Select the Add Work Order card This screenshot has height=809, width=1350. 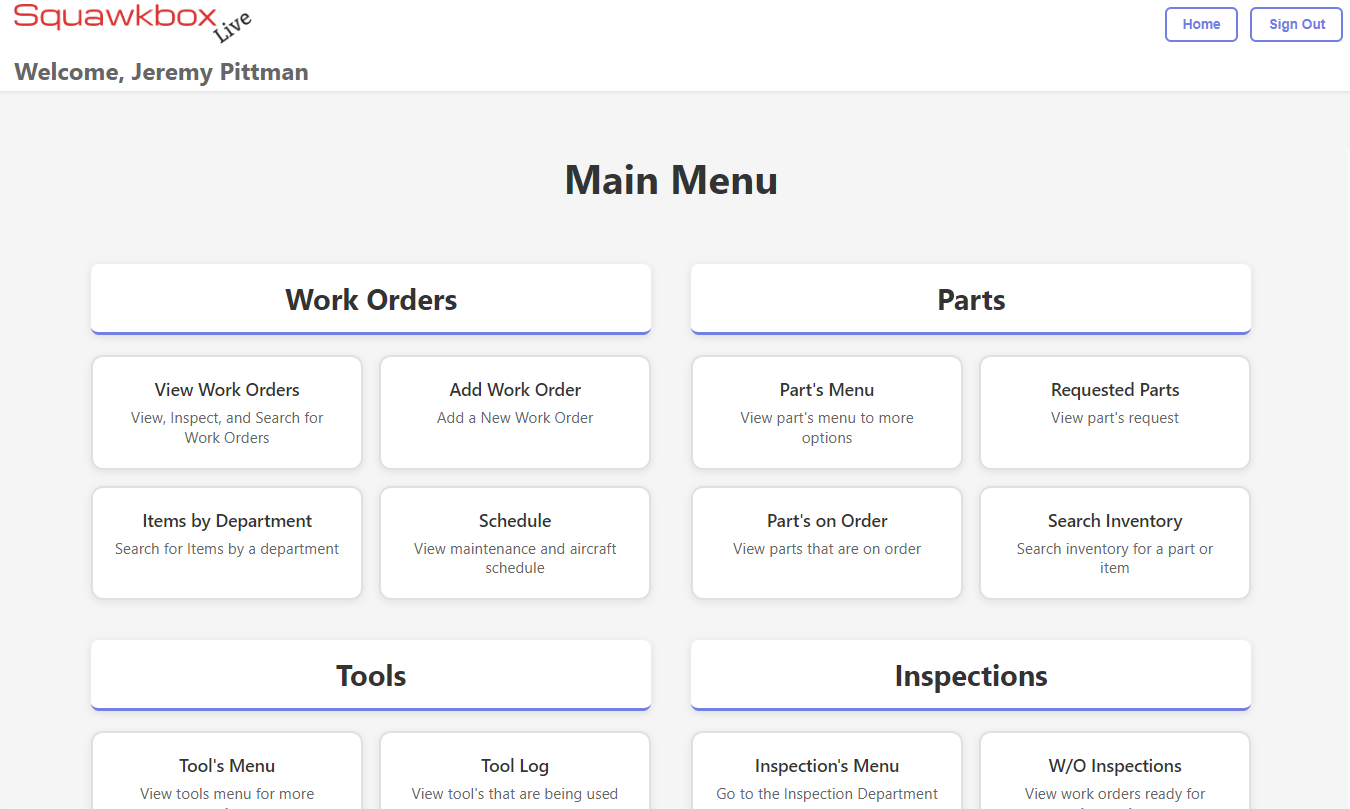click(515, 412)
